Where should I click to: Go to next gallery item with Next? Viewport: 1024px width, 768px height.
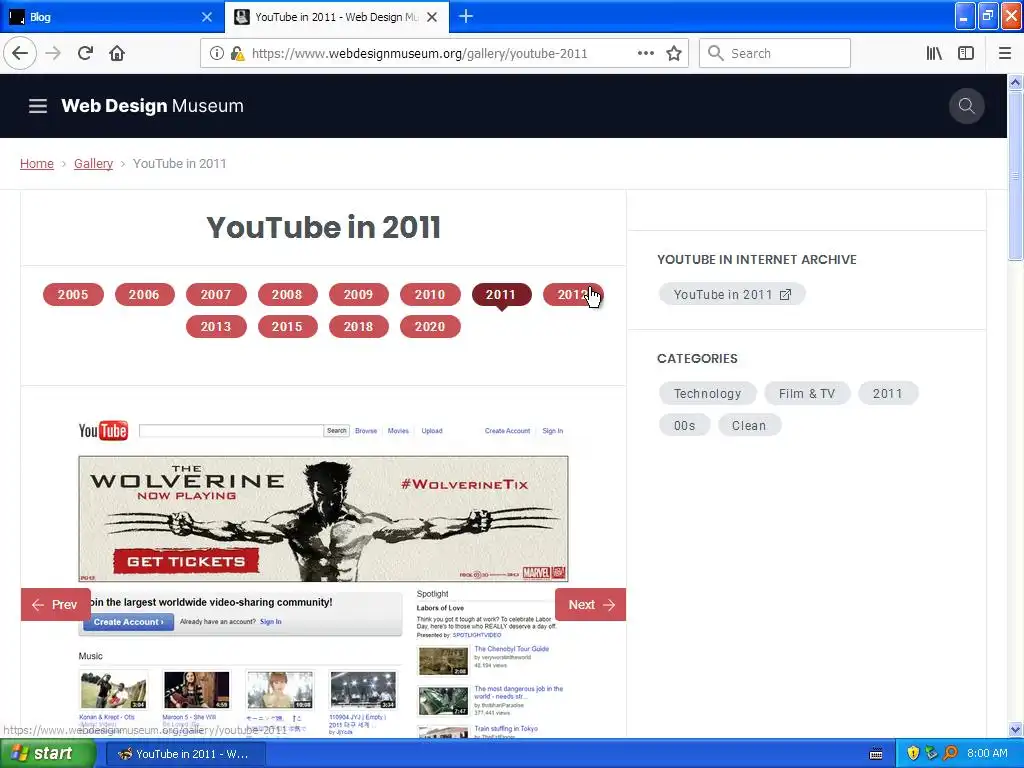590,605
